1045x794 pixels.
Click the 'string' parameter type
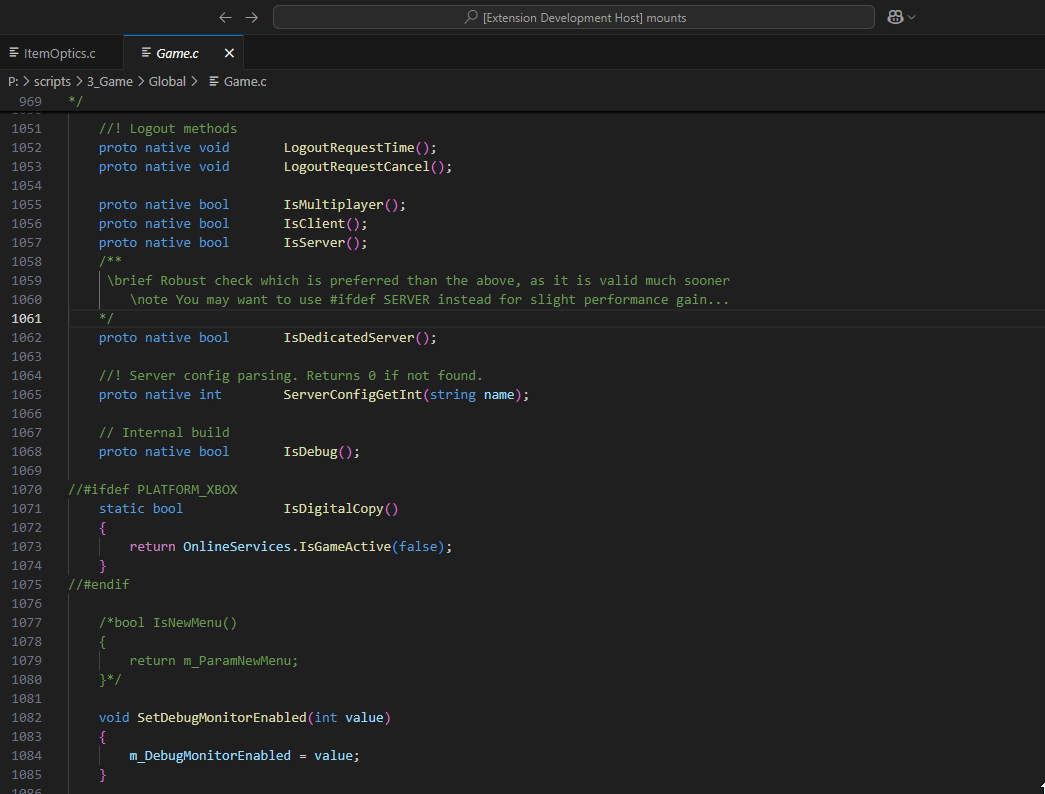(x=453, y=395)
